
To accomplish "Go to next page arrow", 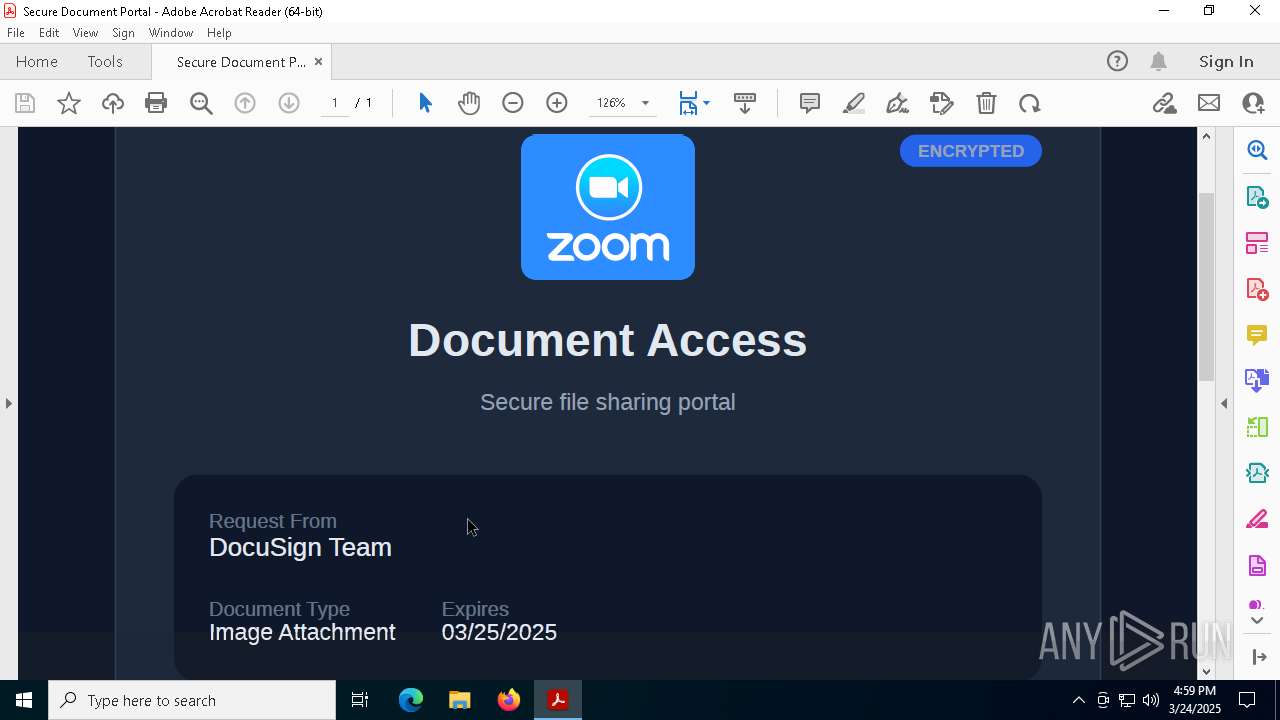I will point(289,103).
